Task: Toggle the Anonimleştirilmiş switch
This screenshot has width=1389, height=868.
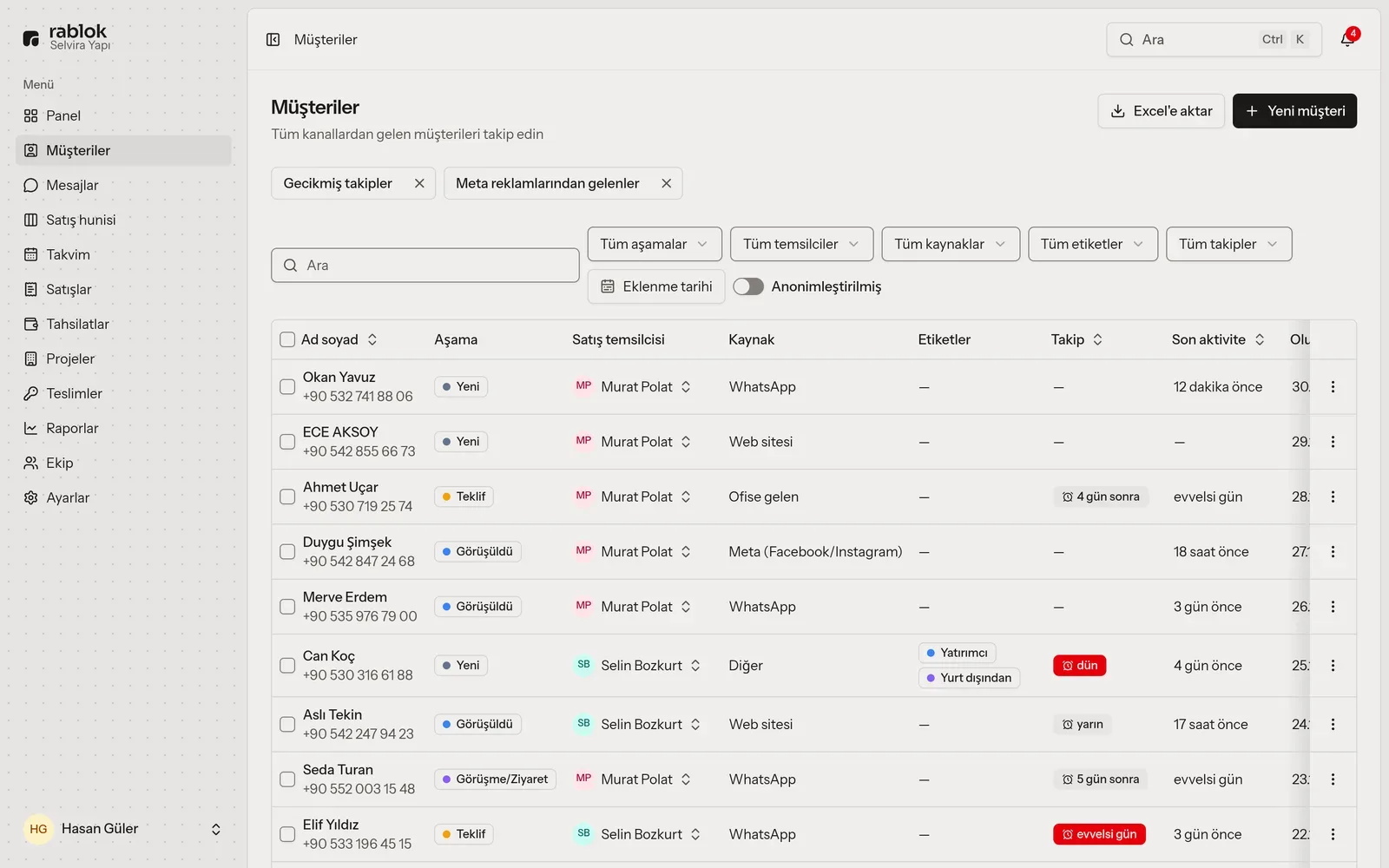Action: click(x=747, y=286)
